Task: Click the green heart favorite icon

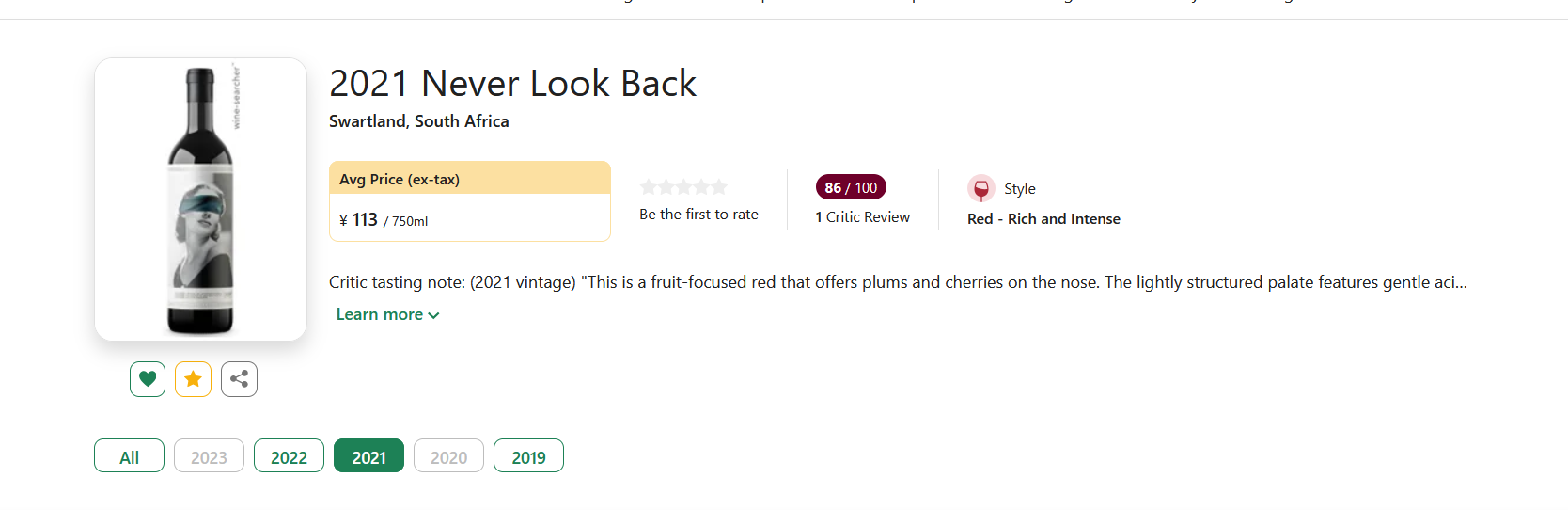Action: pyautogui.click(x=148, y=379)
